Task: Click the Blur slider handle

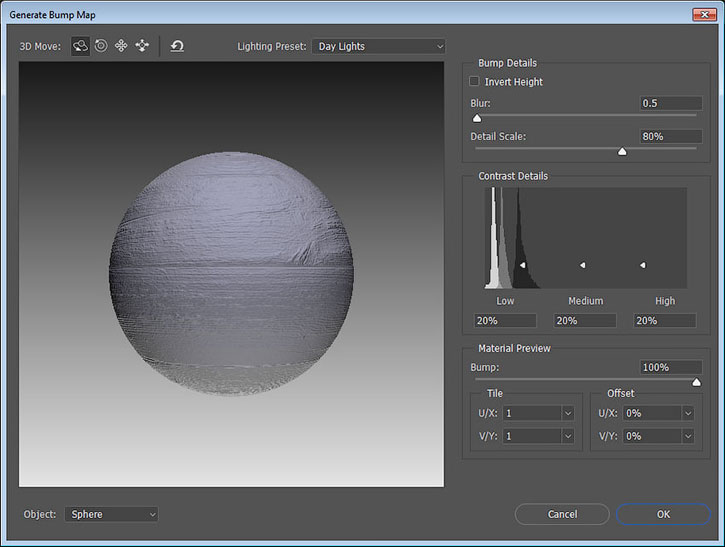Action: click(477, 118)
